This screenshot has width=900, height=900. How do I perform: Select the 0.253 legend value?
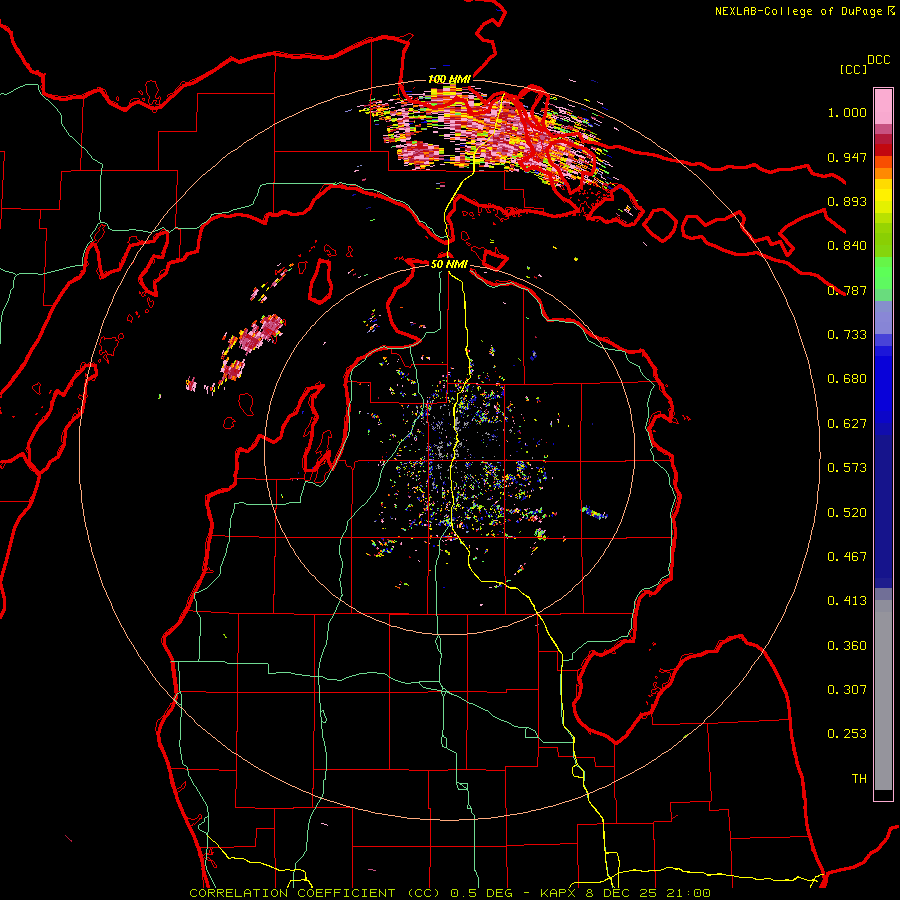pos(847,734)
